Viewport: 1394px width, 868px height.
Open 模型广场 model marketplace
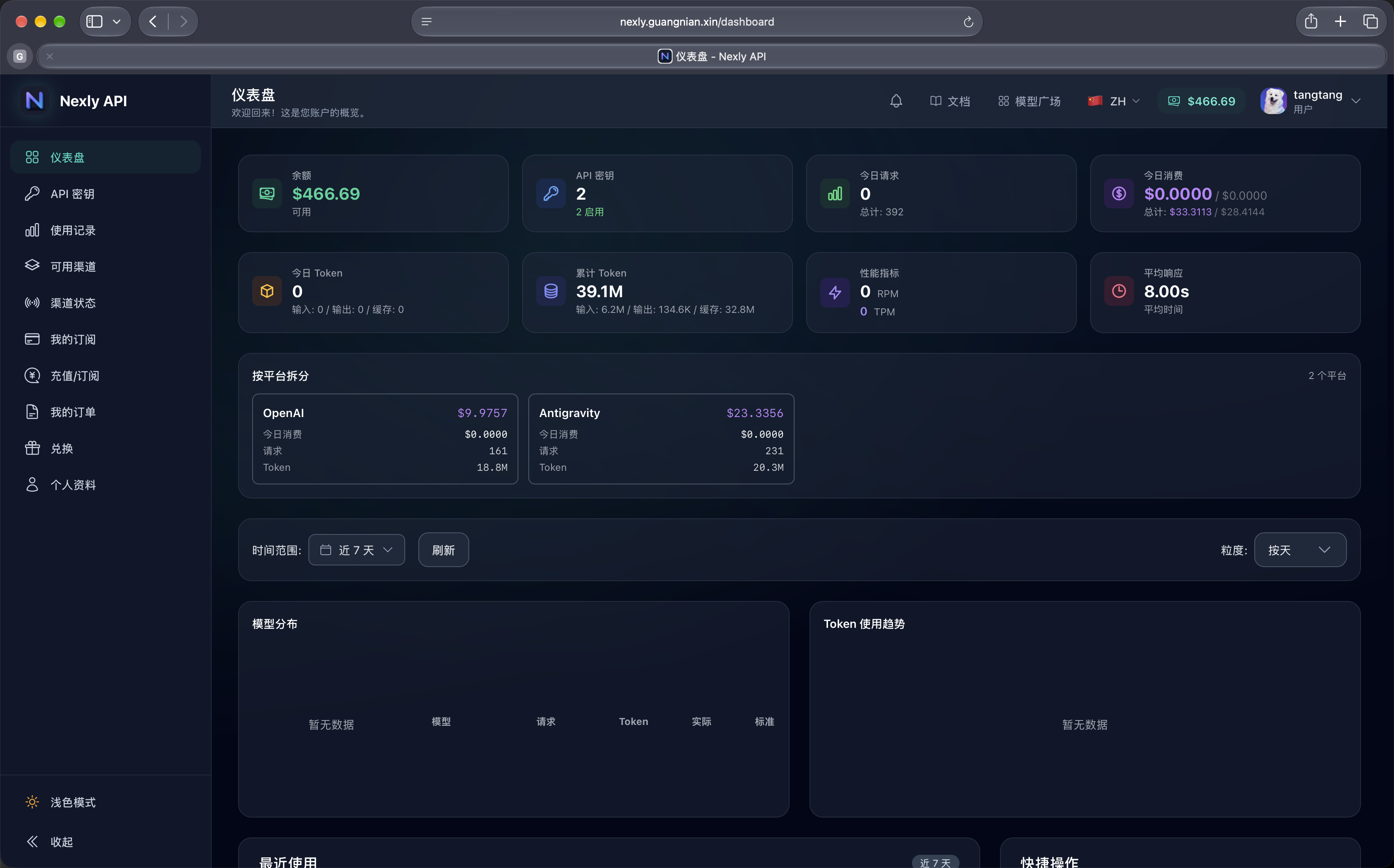1029,101
